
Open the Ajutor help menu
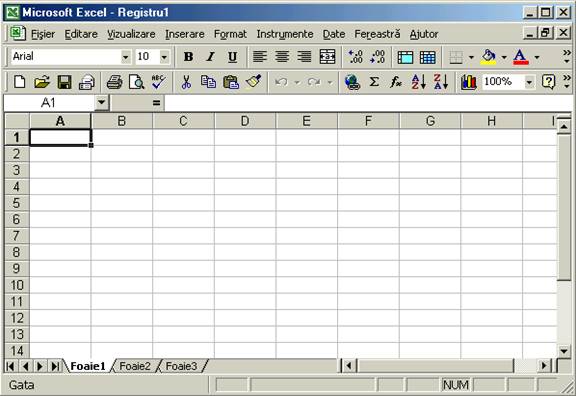click(424, 34)
